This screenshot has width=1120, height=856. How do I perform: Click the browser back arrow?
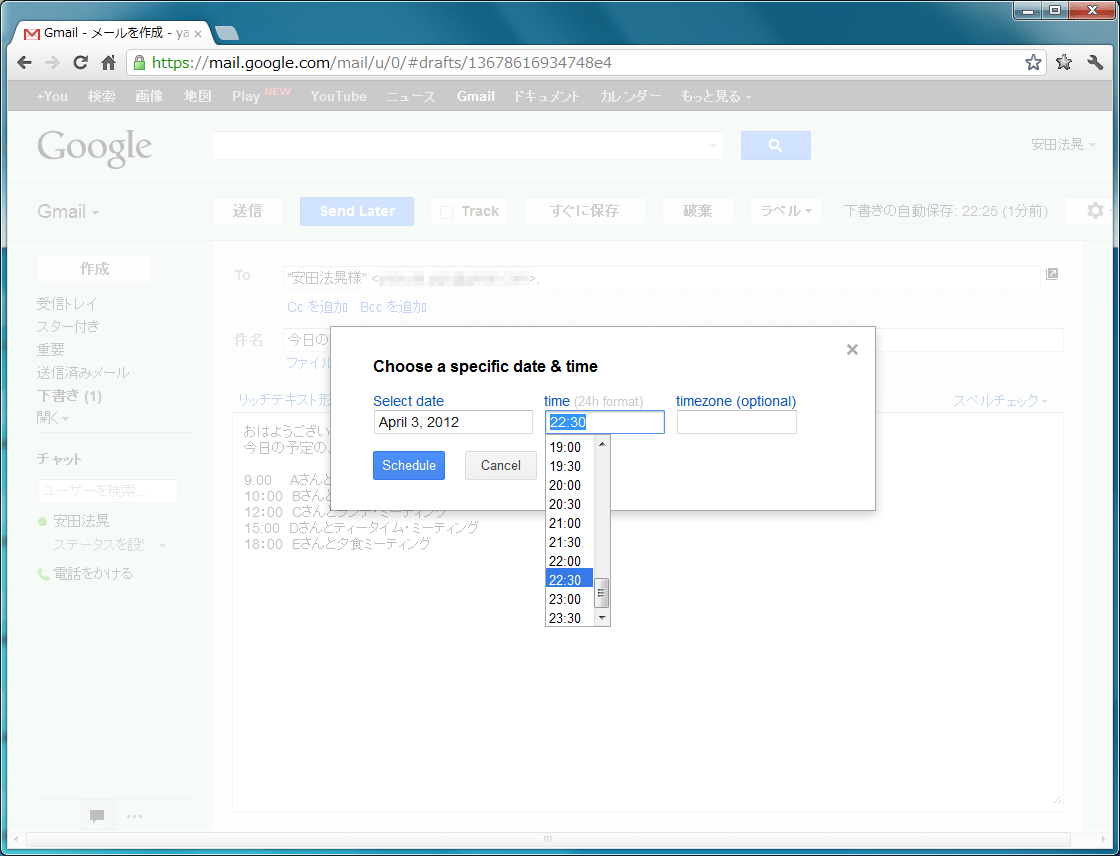click(25, 63)
